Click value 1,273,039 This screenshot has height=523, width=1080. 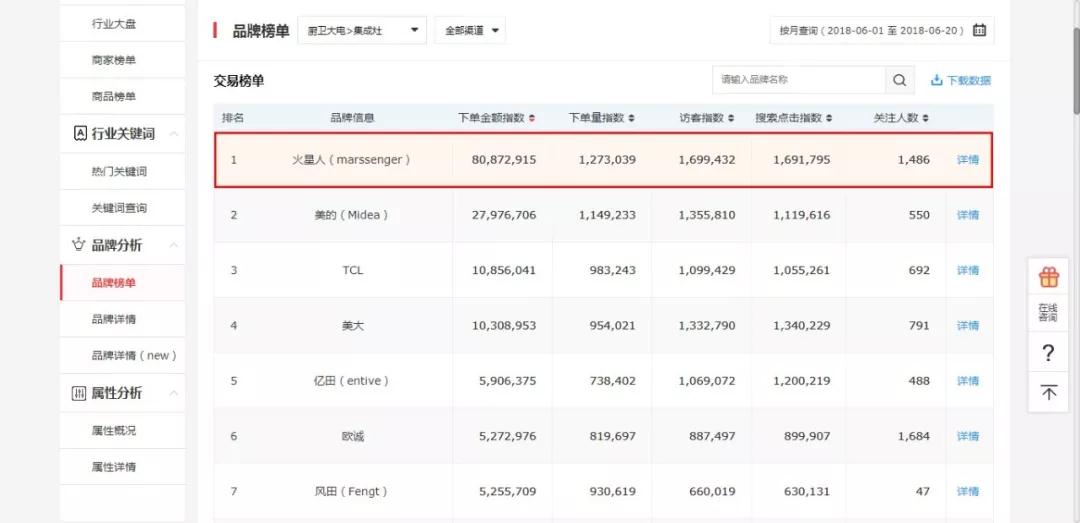(x=607, y=160)
